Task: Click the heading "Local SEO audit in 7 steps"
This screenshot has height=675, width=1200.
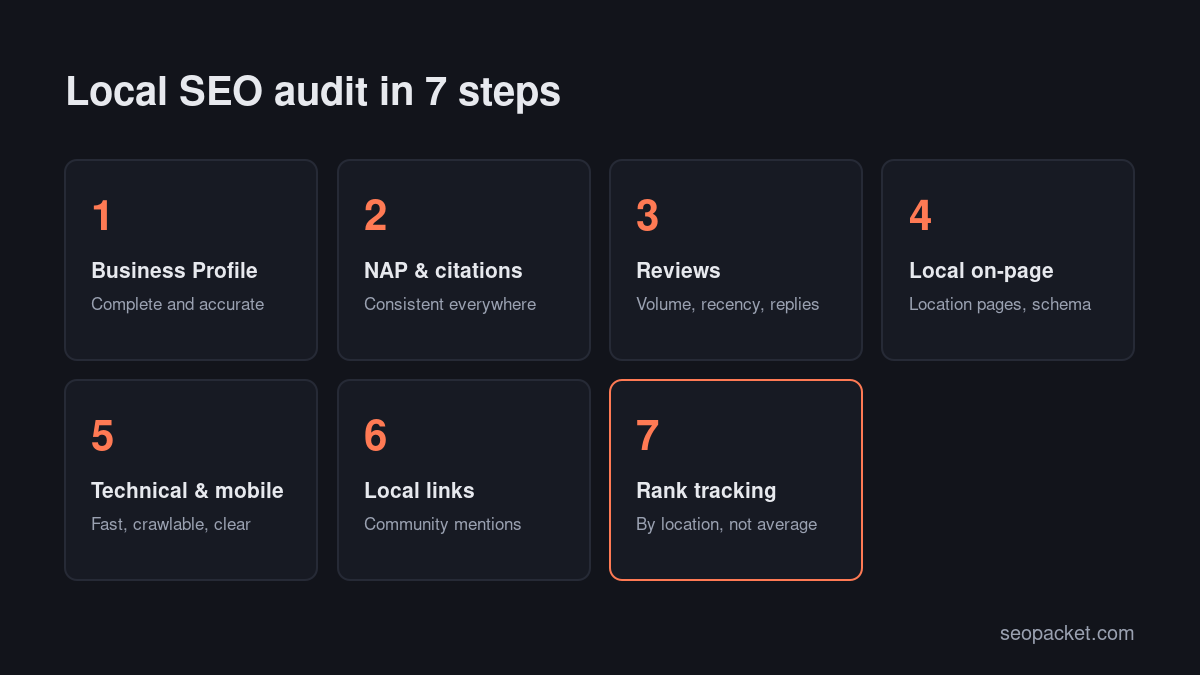Action: (313, 92)
